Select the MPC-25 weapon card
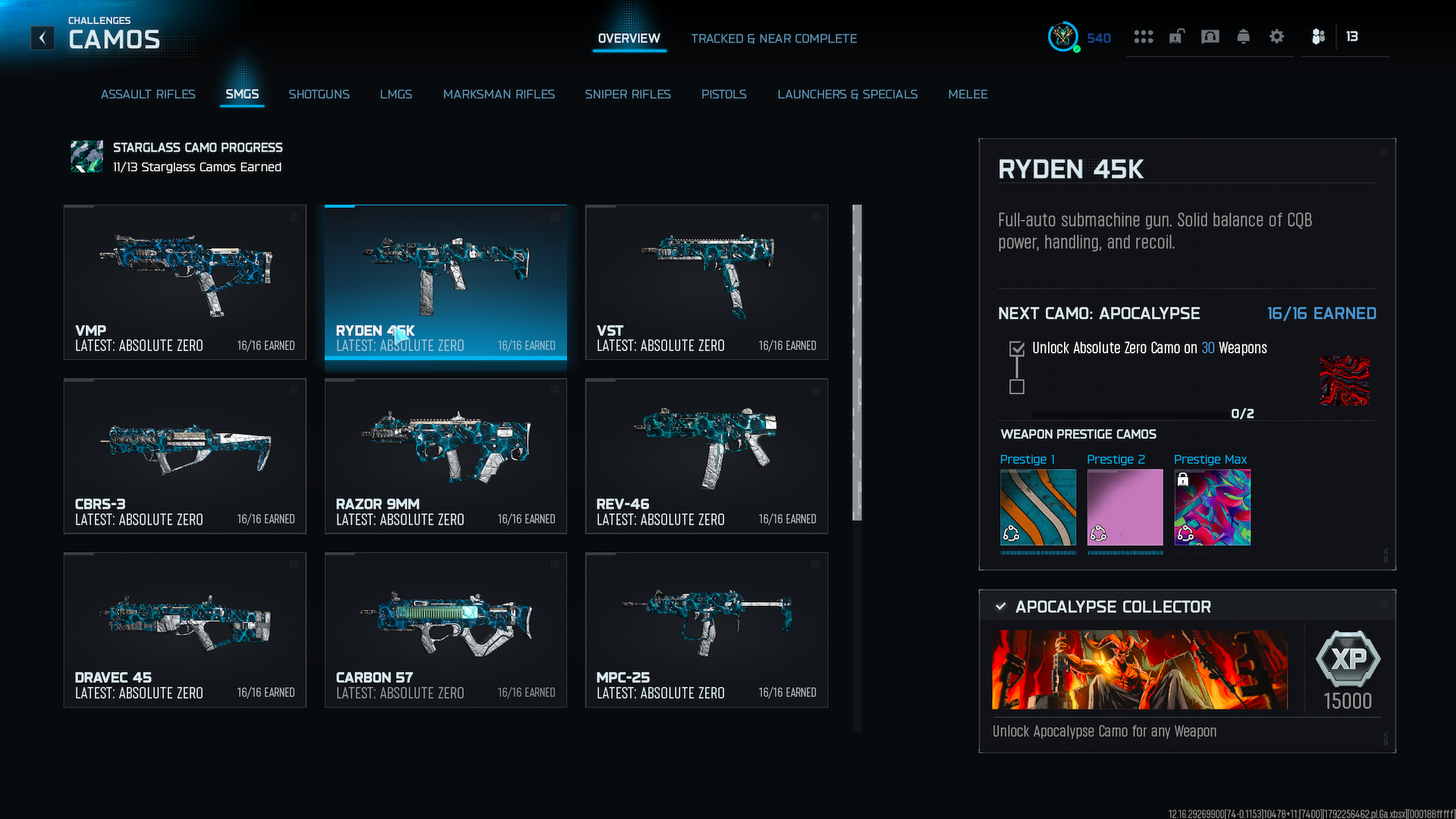Screen dimensions: 1456x819 (x=707, y=629)
